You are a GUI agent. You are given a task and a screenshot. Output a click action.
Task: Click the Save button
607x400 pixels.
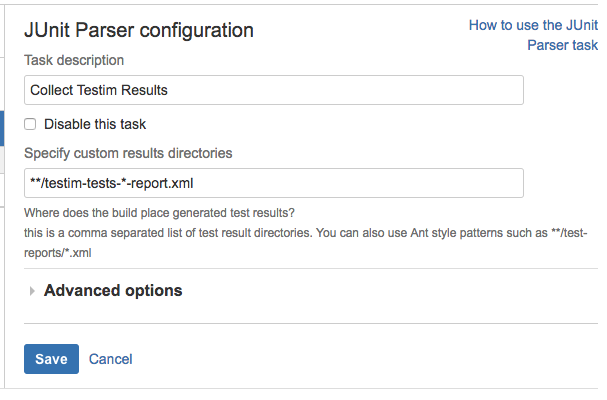coord(51,359)
